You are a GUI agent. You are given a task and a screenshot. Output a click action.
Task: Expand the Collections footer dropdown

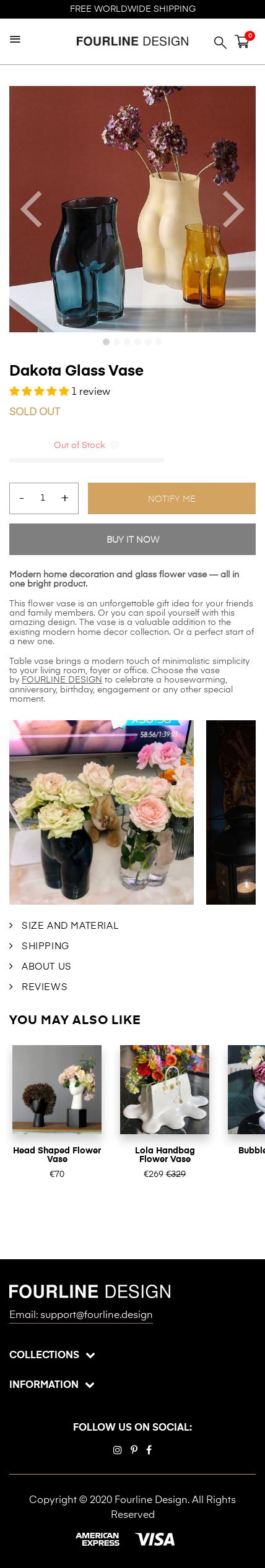52,1355
